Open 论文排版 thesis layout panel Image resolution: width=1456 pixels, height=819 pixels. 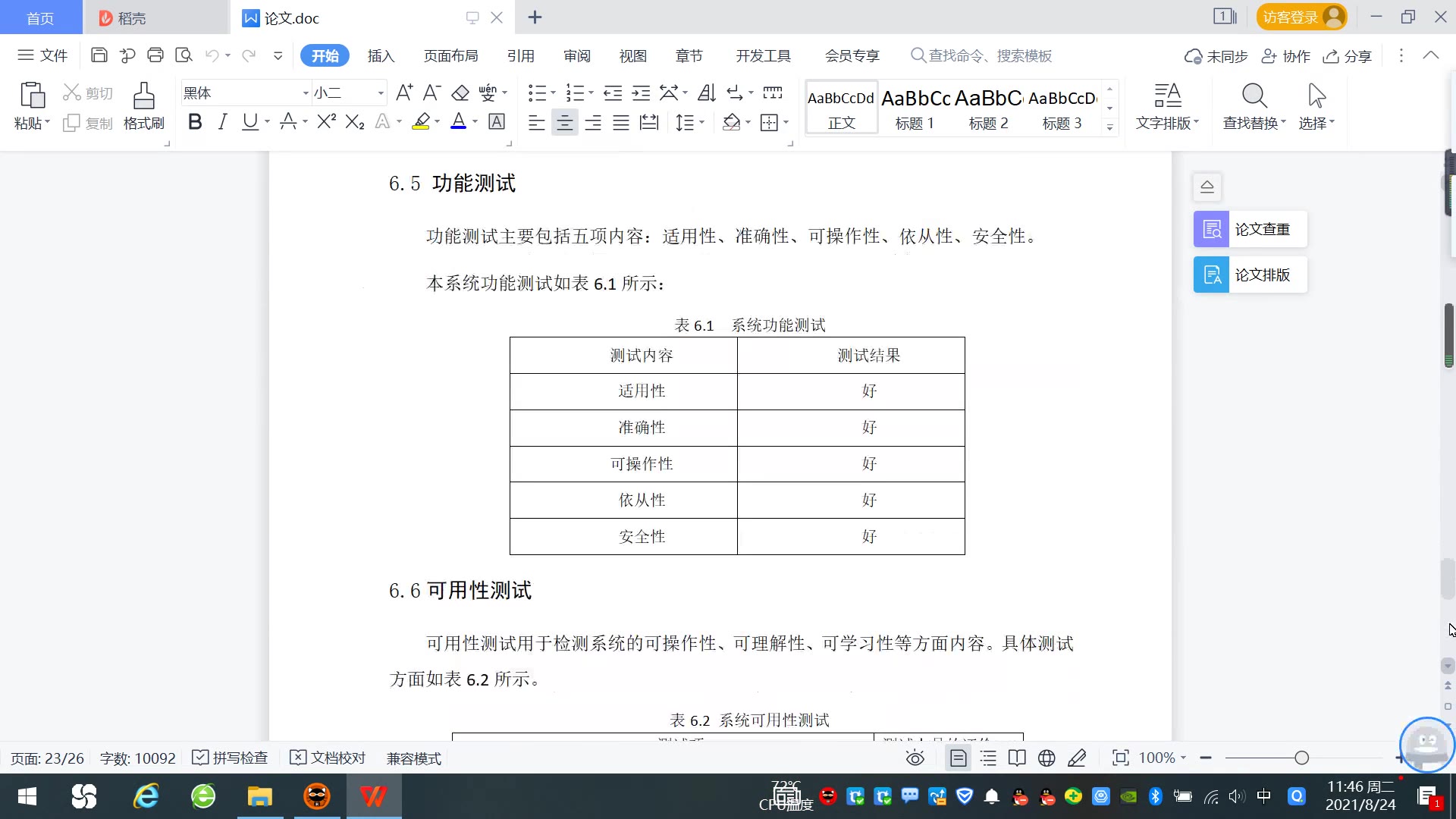(1250, 275)
